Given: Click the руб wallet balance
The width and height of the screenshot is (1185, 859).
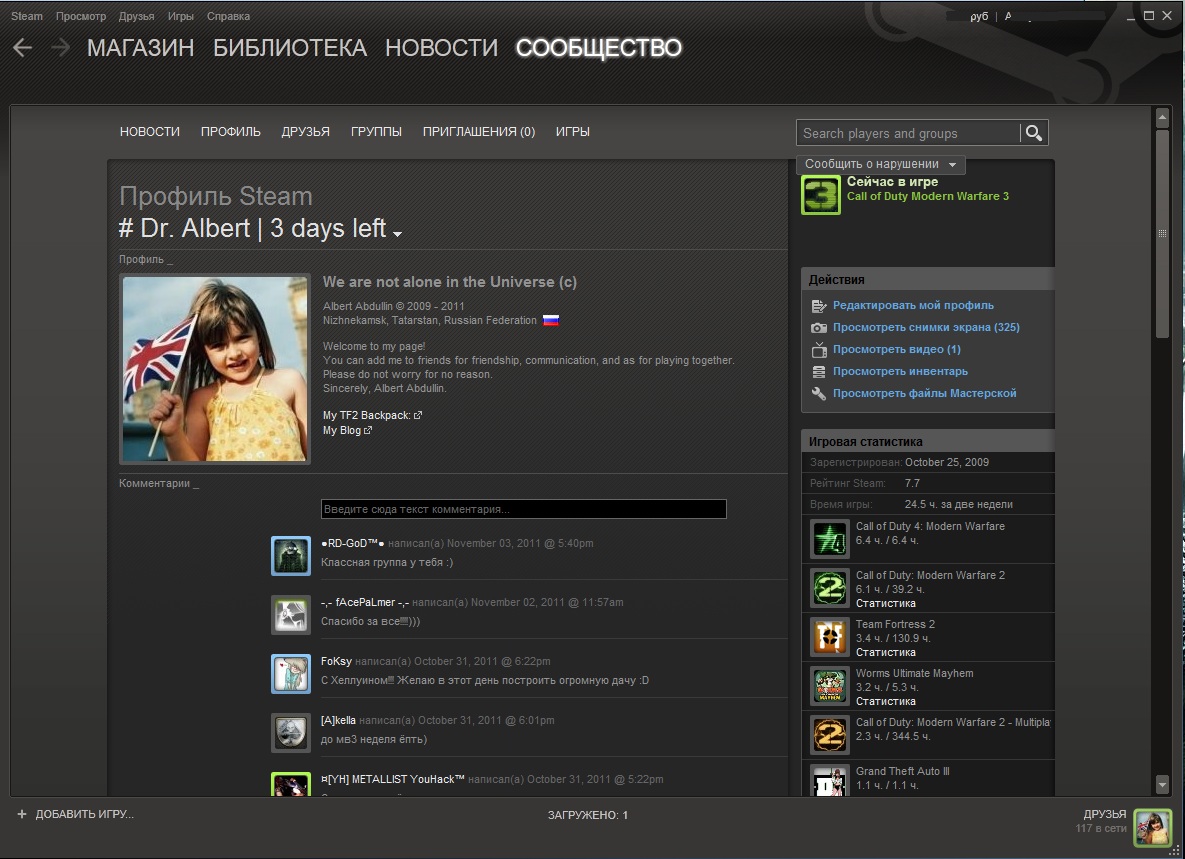Looking at the screenshot, I should point(979,16).
